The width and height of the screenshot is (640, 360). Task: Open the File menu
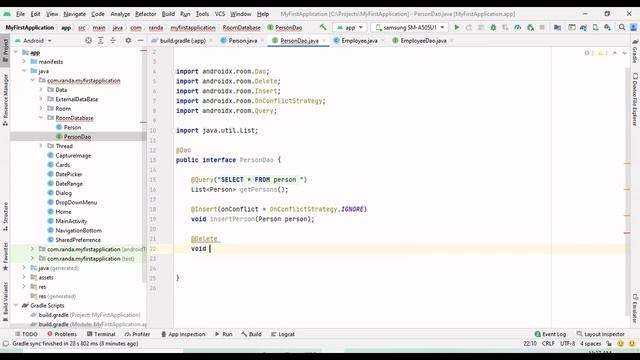pyautogui.click(x=20, y=14)
